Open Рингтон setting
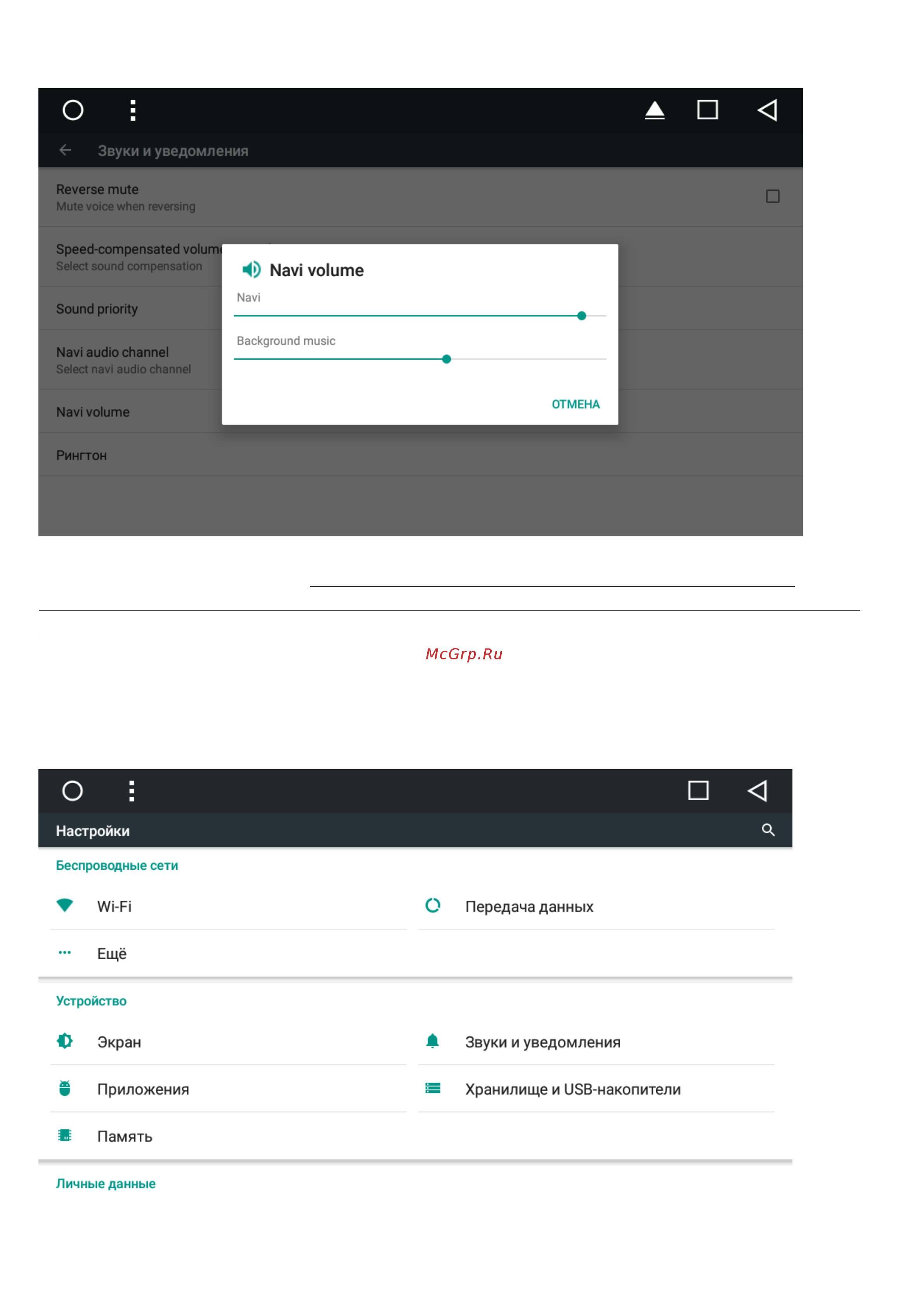The image size is (924, 1307). [420, 455]
